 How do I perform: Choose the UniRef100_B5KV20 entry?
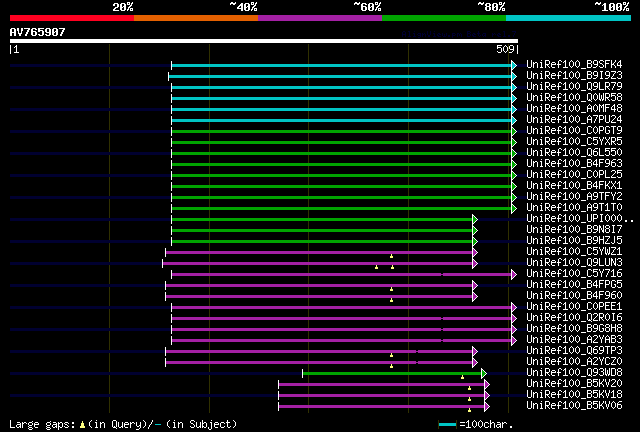574,384
